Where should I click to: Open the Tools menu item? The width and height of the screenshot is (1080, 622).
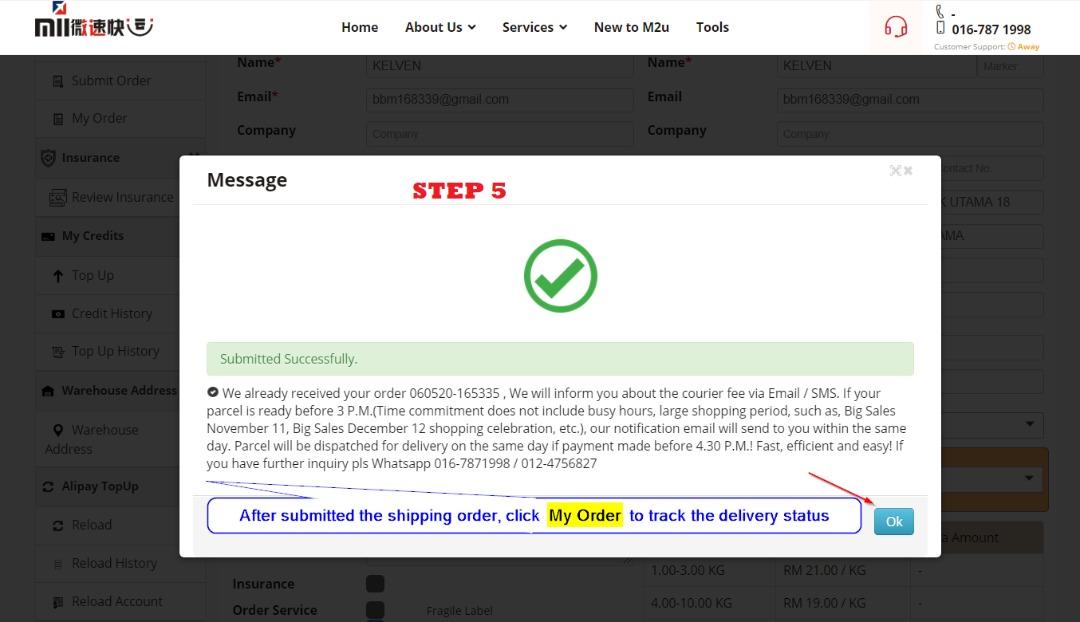tap(712, 27)
